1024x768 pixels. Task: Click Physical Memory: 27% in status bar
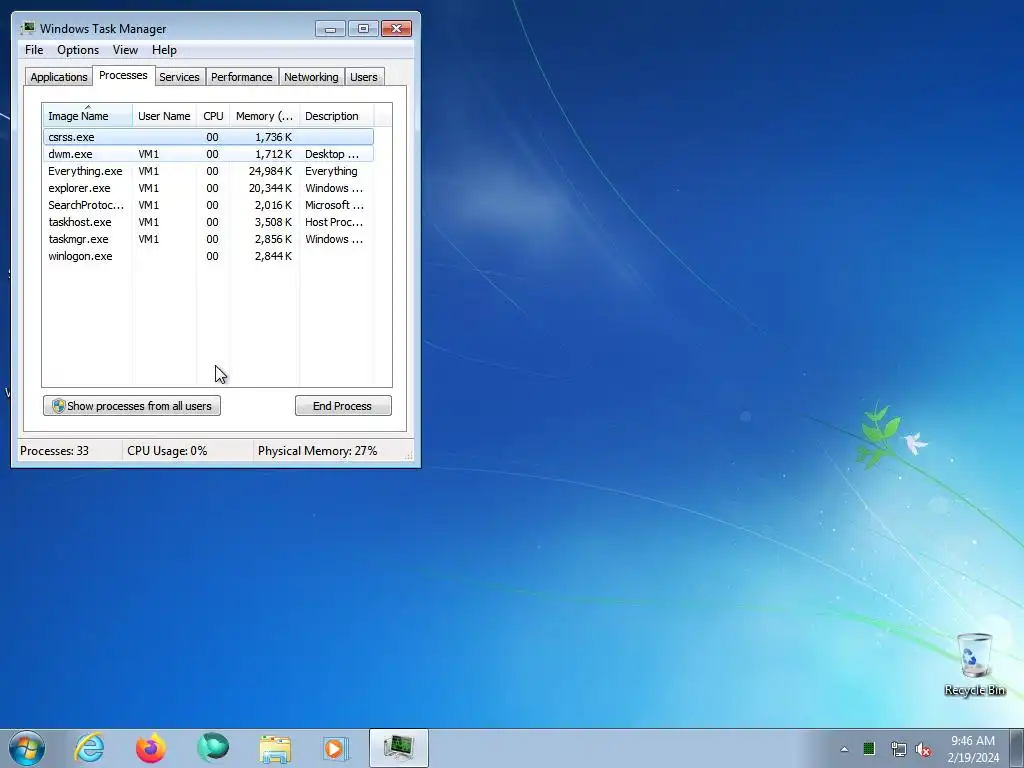[317, 451]
